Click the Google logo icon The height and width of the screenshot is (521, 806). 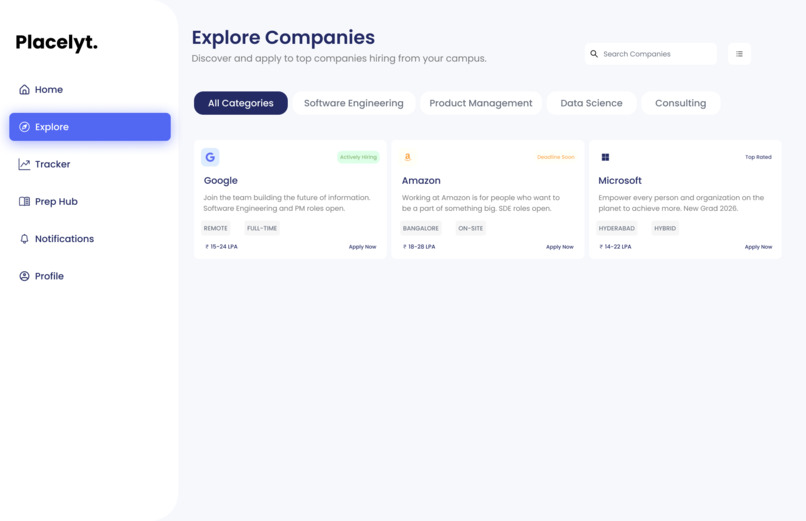210,157
